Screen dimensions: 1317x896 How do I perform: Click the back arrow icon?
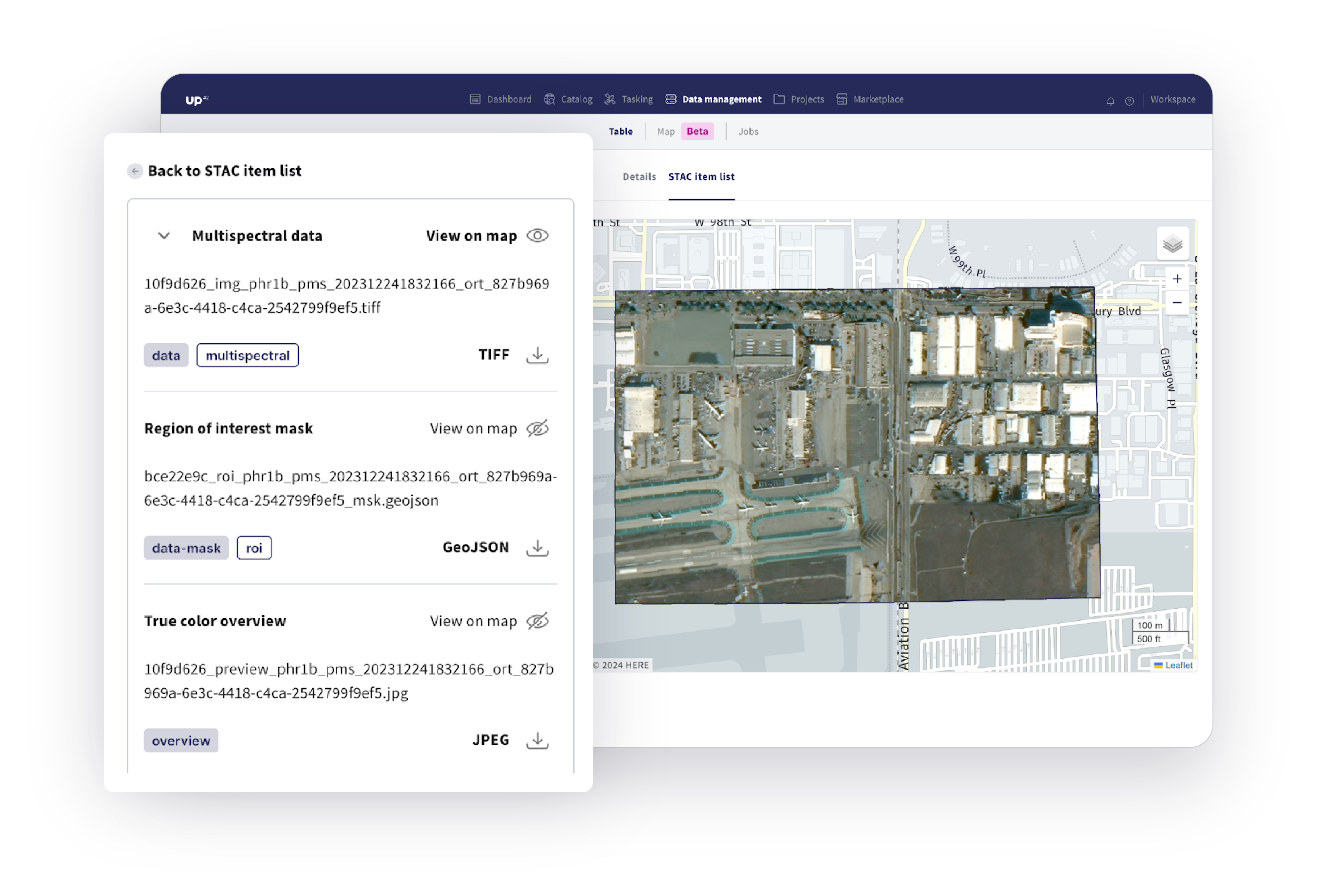click(135, 171)
